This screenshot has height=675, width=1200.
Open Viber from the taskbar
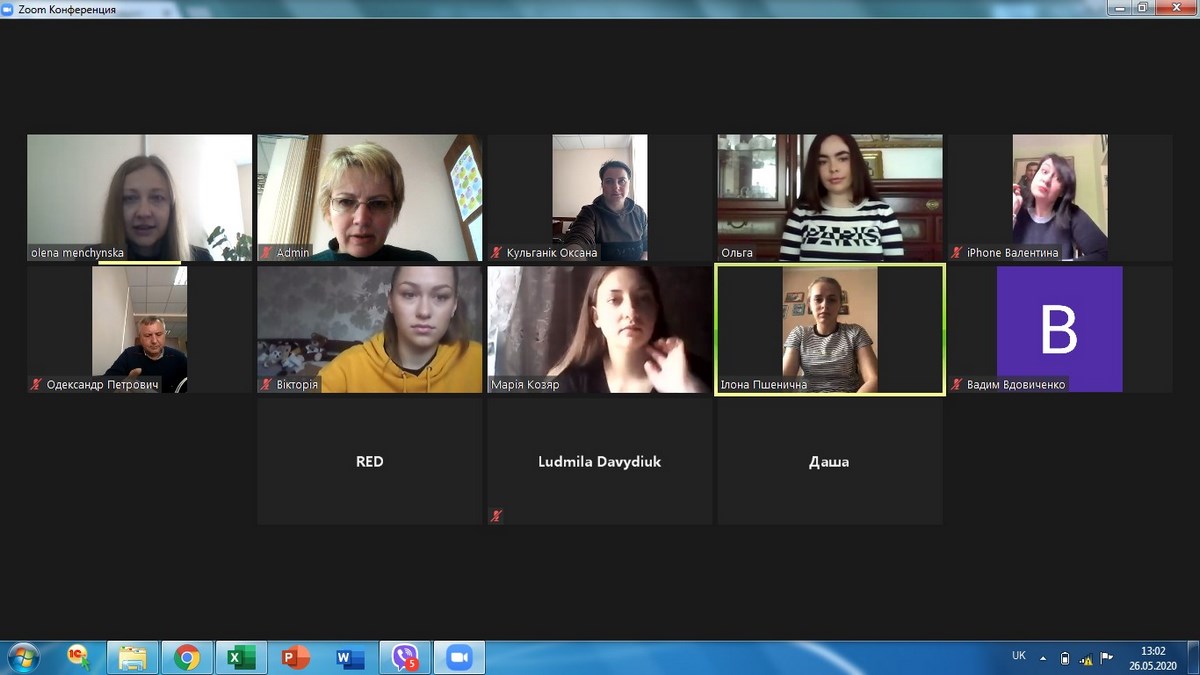point(405,658)
